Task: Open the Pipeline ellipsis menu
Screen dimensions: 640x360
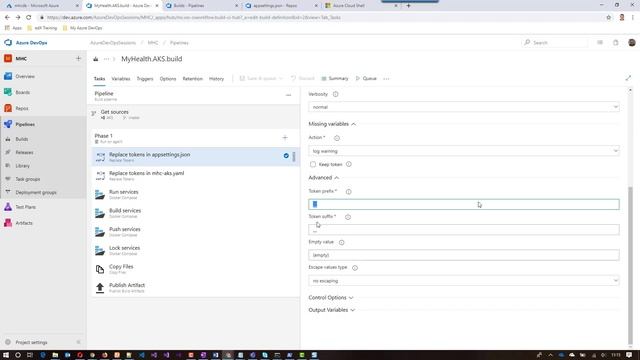Action: pyautogui.click(x=289, y=95)
